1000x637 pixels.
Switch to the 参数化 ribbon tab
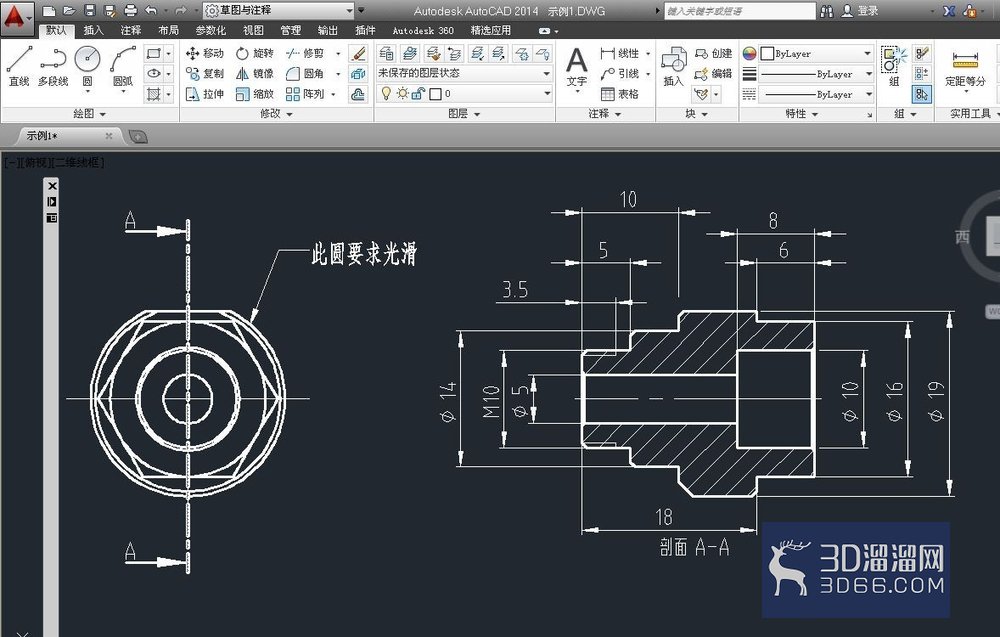tap(210, 30)
